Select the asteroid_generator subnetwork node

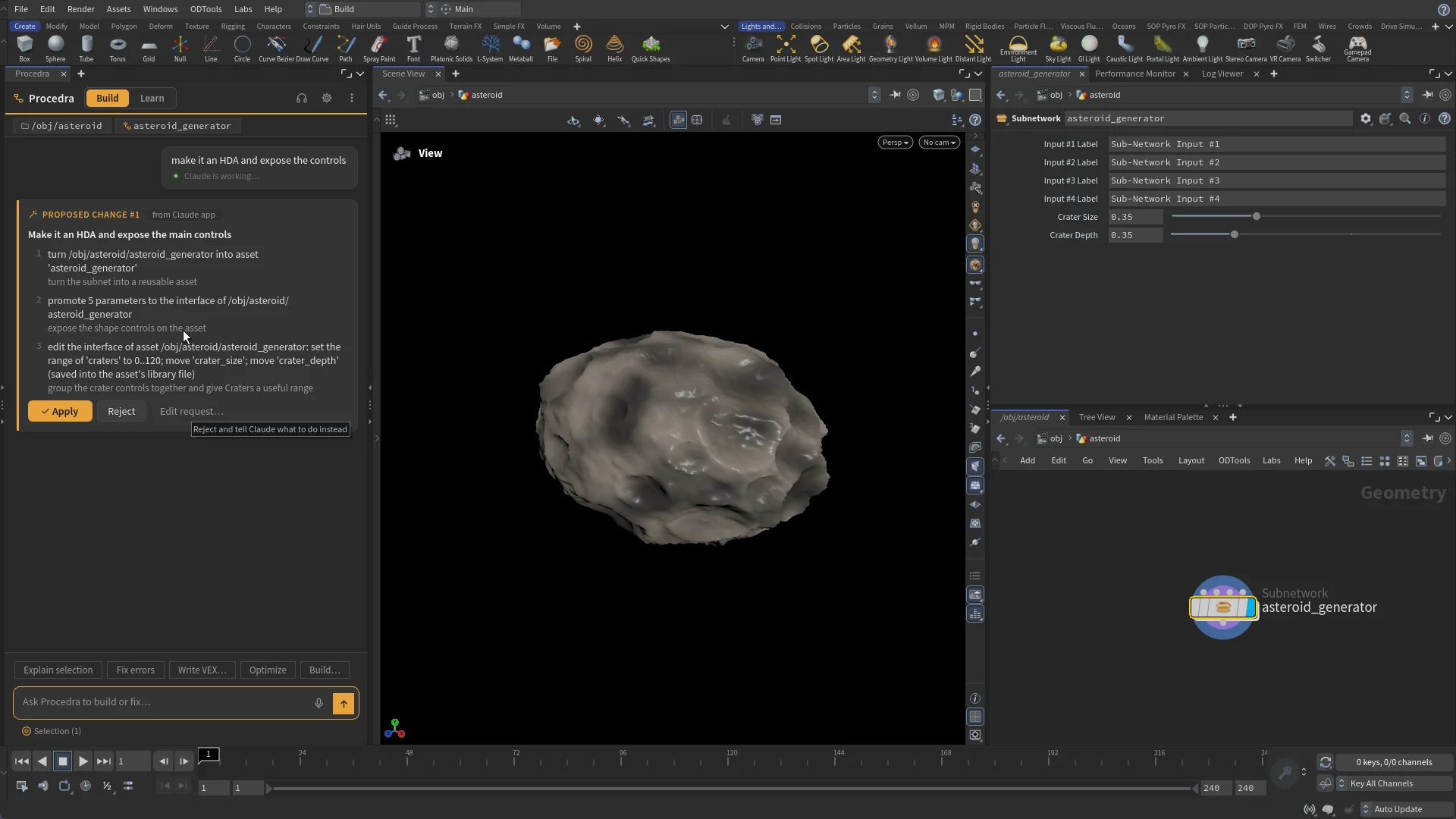pyautogui.click(x=1222, y=607)
